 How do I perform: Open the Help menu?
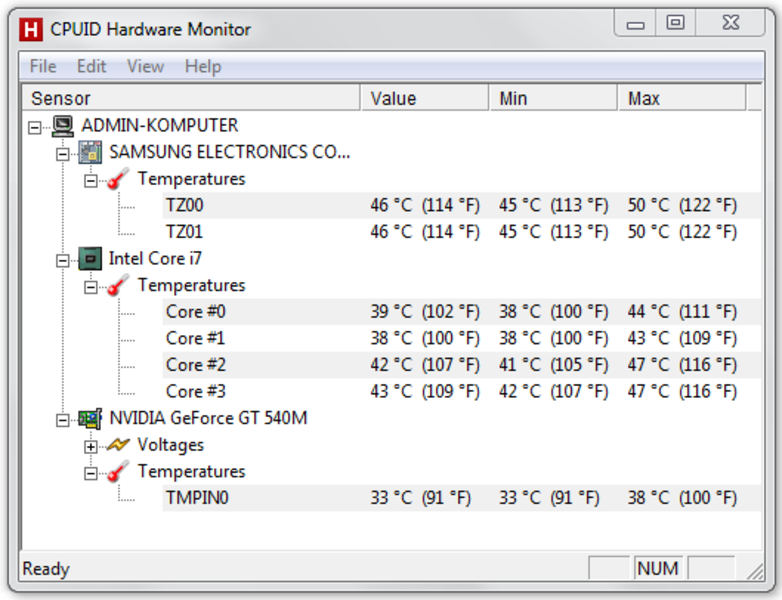203,66
